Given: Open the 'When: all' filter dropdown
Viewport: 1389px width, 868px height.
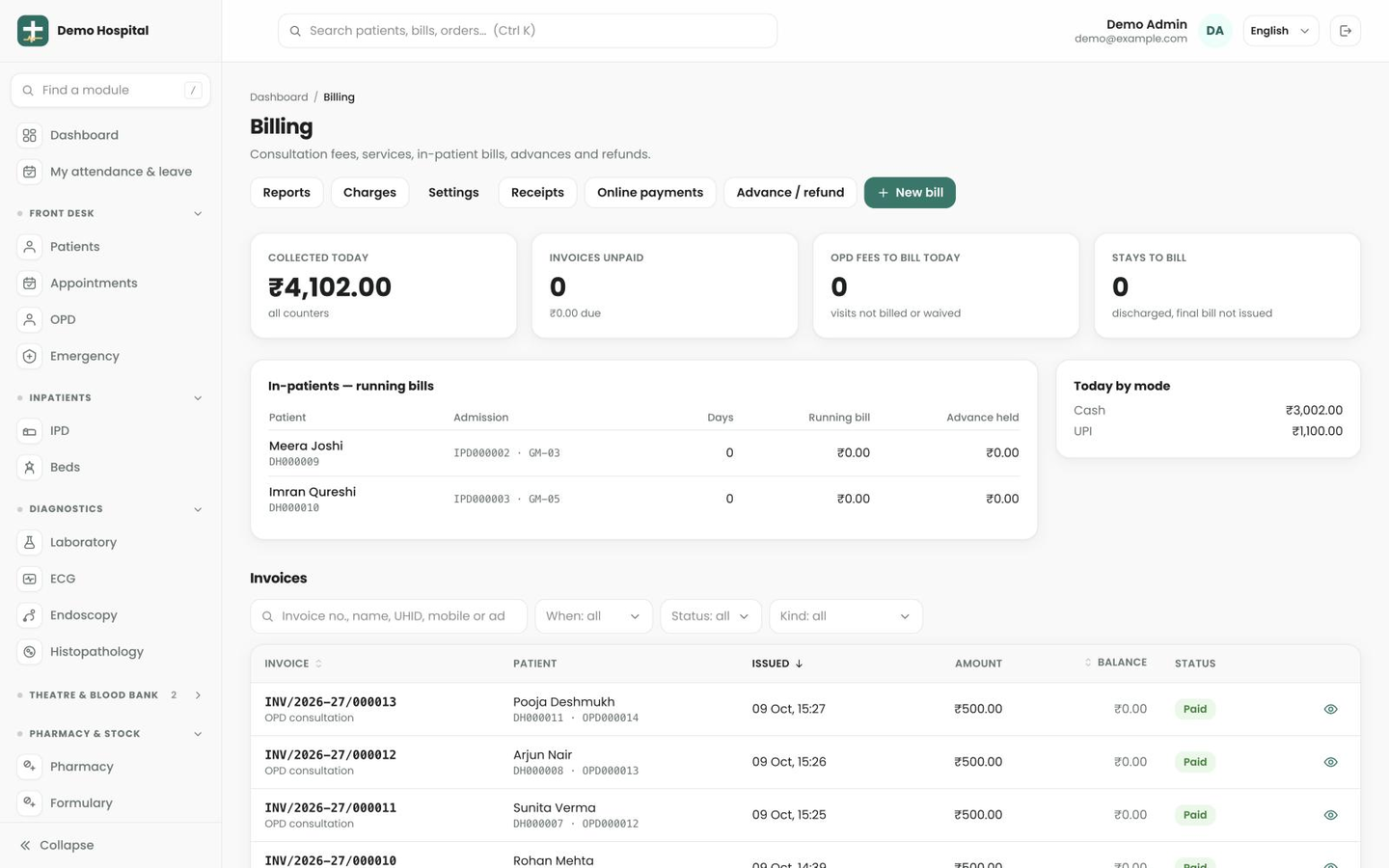Looking at the screenshot, I should click(593, 616).
